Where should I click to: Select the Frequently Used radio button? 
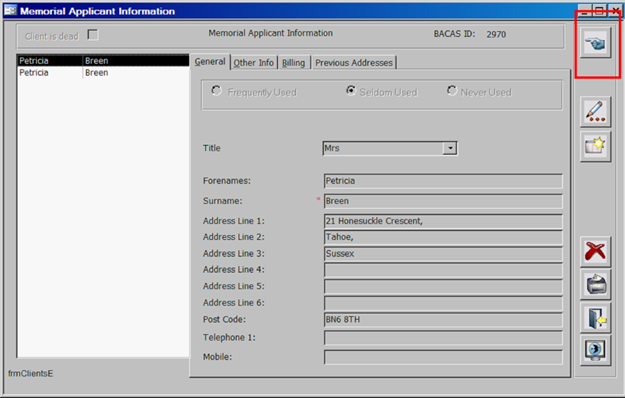(216, 91)
